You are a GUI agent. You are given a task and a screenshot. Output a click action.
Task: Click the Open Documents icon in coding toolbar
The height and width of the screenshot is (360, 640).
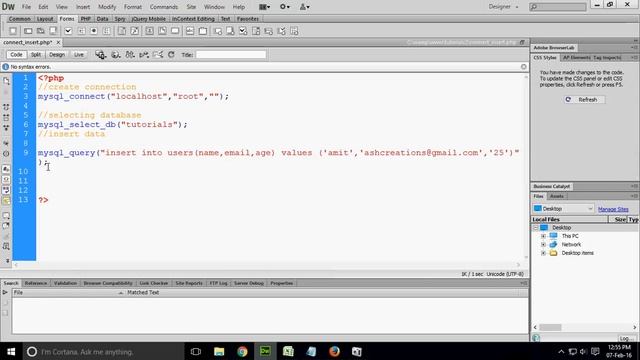[6, 81]
